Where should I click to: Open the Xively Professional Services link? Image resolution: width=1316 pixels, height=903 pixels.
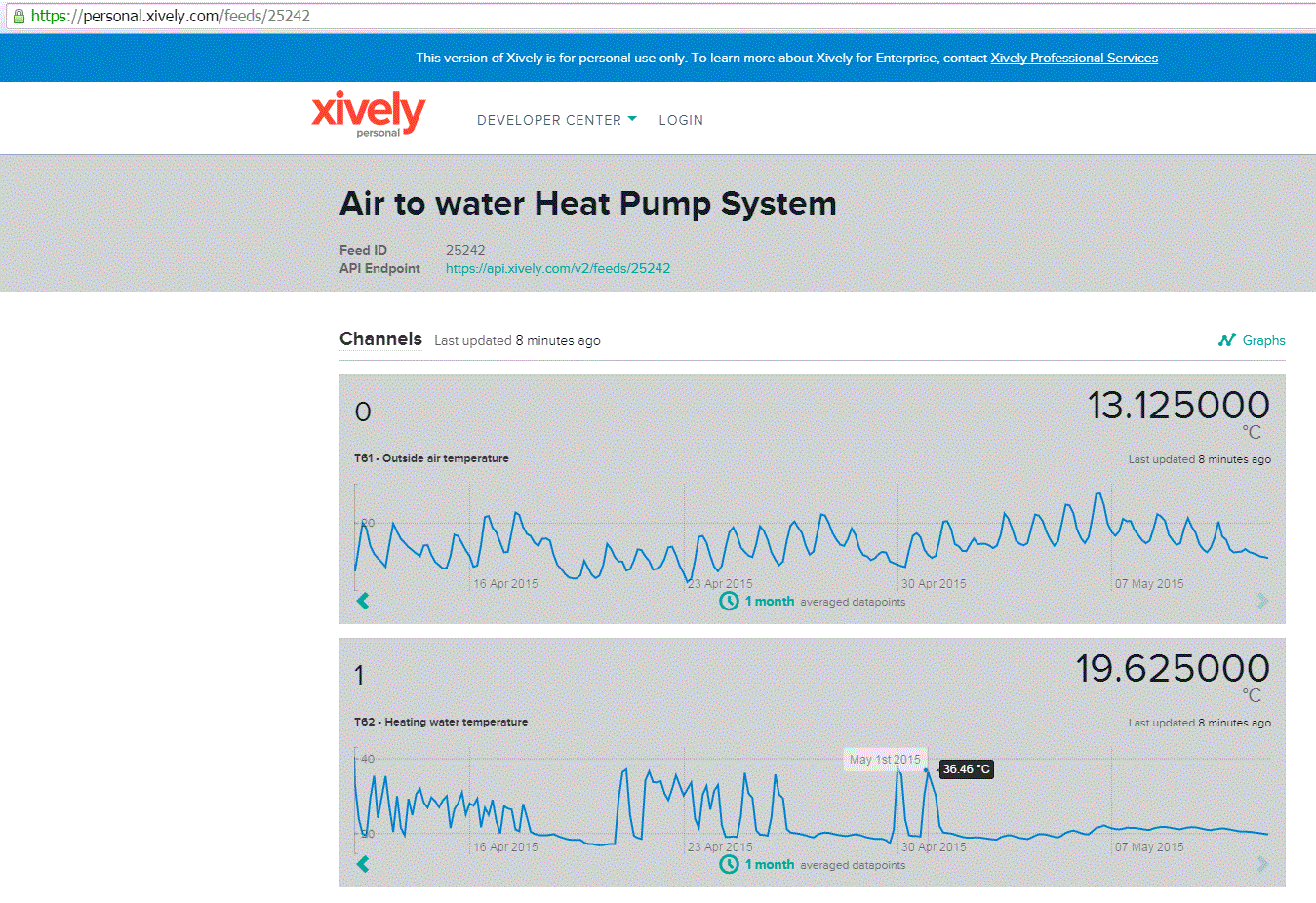coord(1074,58)
